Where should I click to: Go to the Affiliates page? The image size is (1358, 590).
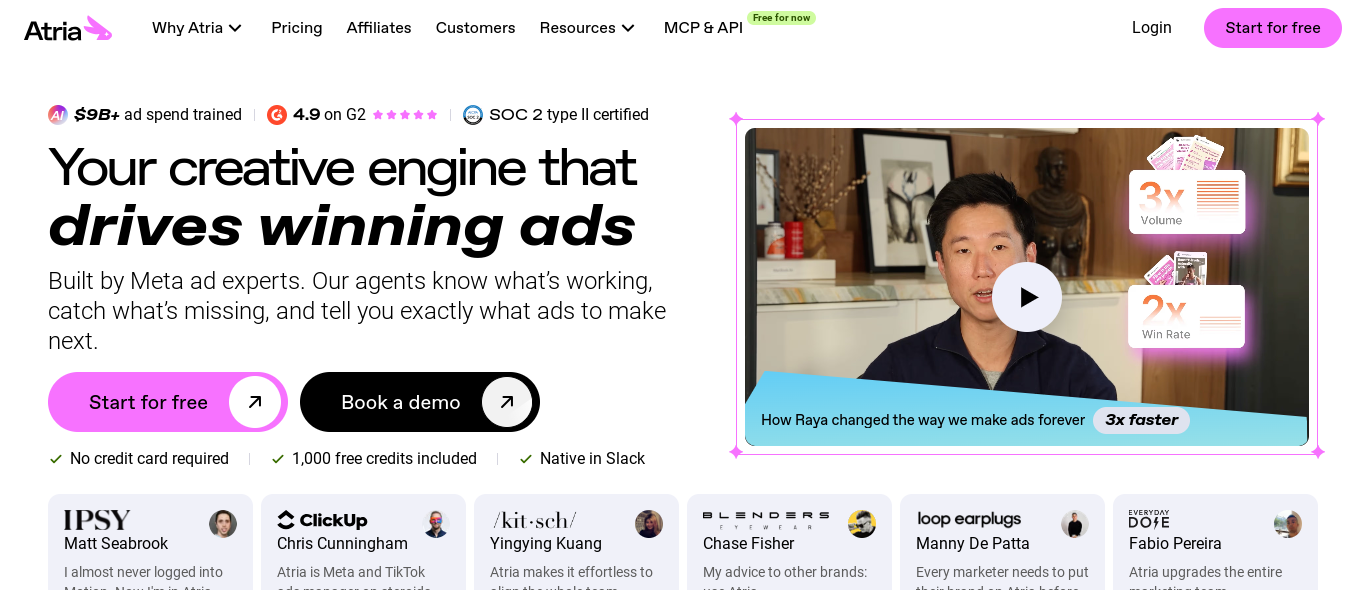click(x=379, y=28)
